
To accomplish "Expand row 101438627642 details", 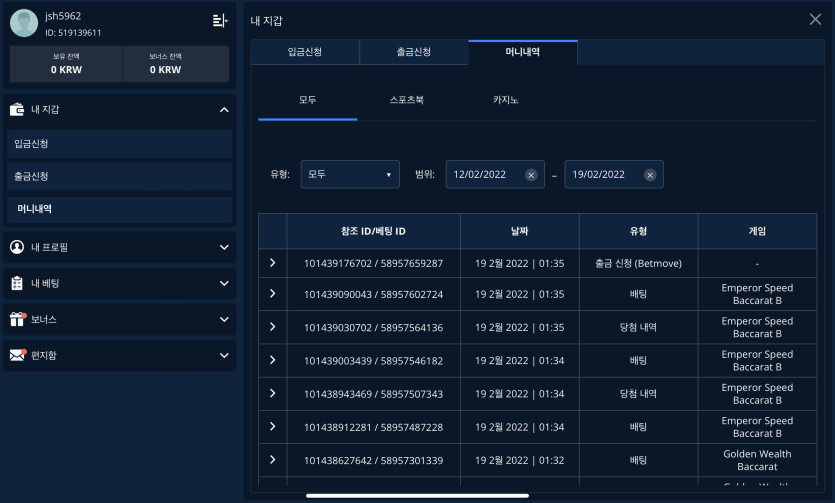I will pyautogui.click(x=273, y=459).
